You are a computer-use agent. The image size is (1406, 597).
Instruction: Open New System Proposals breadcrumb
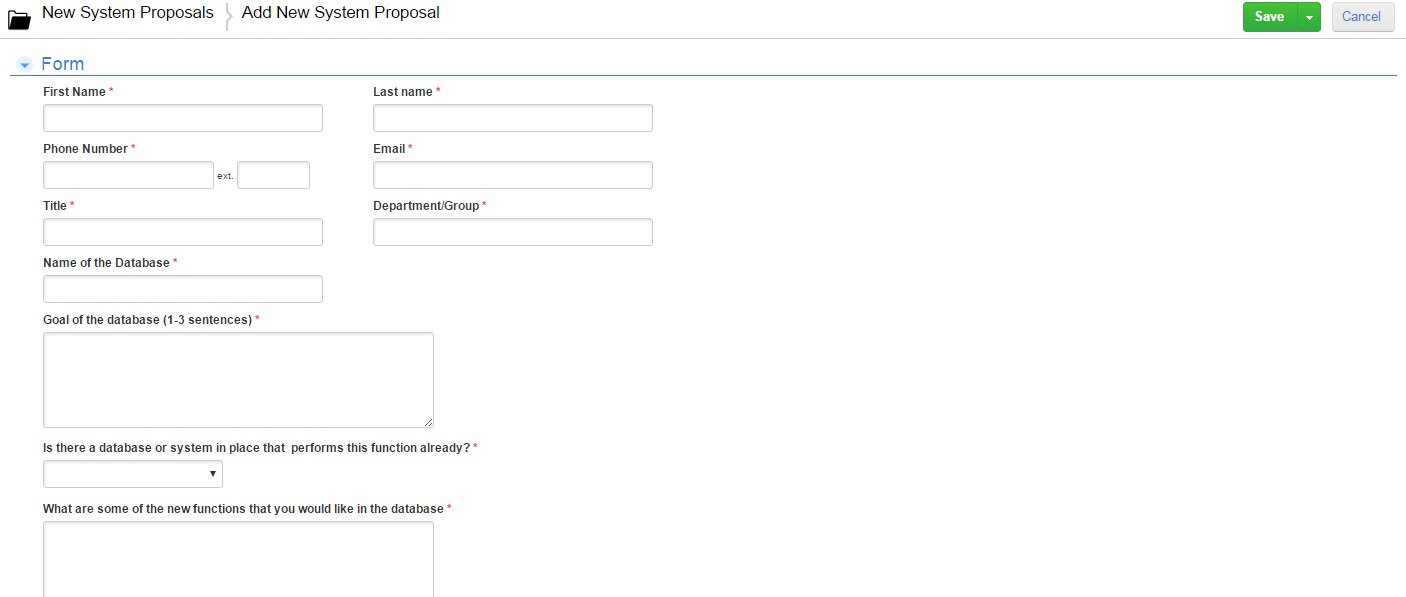click(128, 13)
